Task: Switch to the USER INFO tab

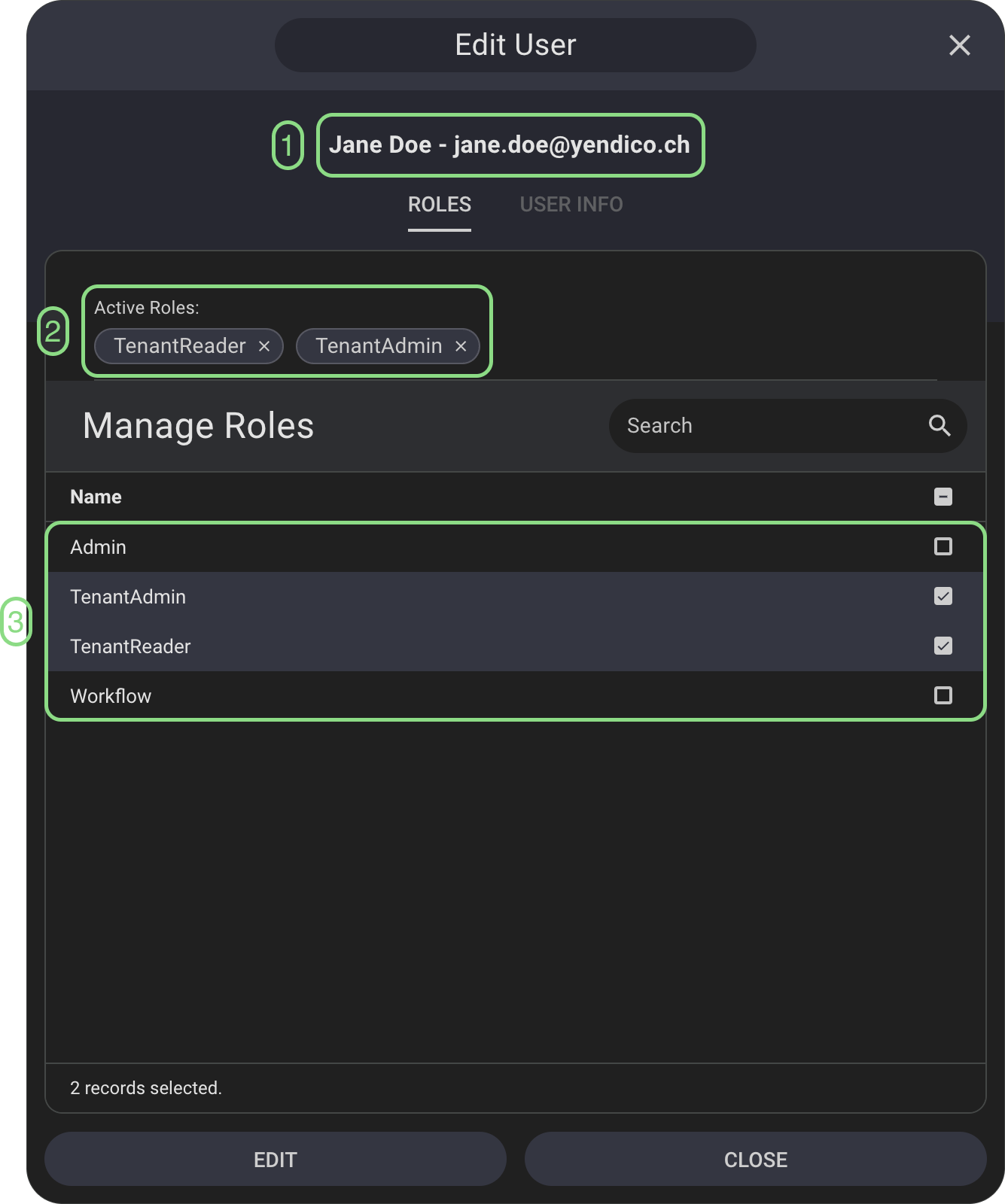Action: click(x=571, y=205)
